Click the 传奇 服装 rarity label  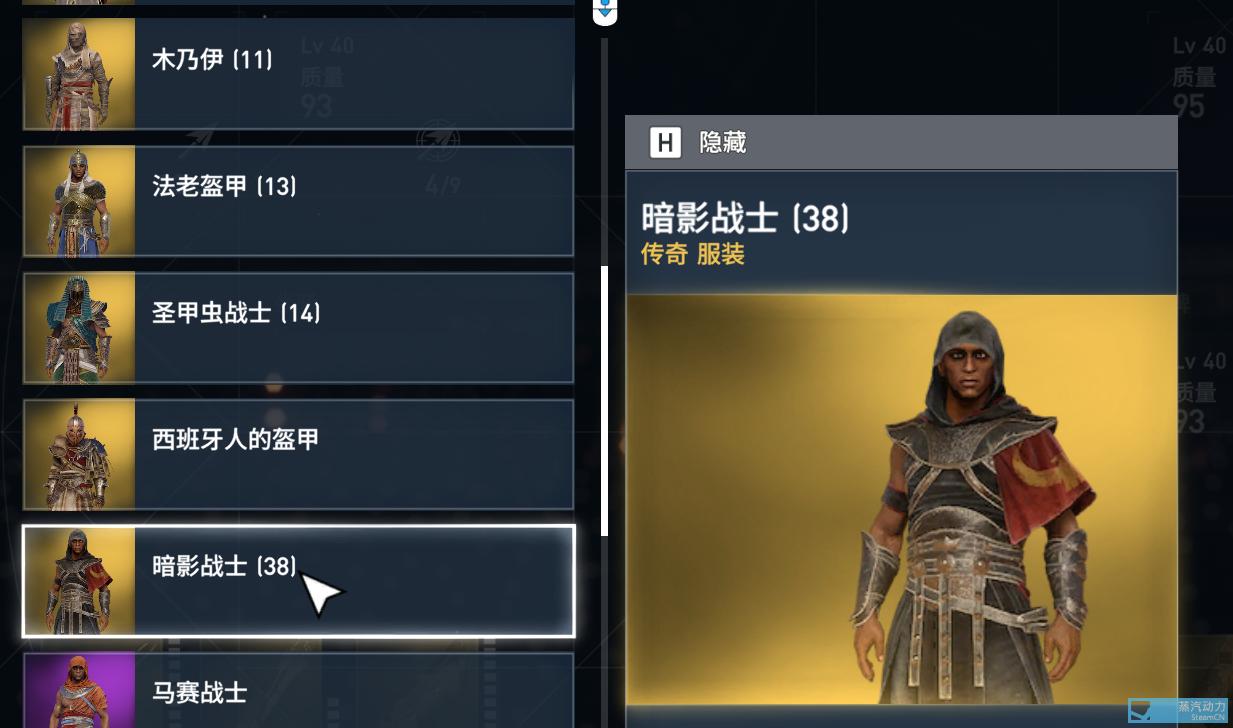coord(693,254)
